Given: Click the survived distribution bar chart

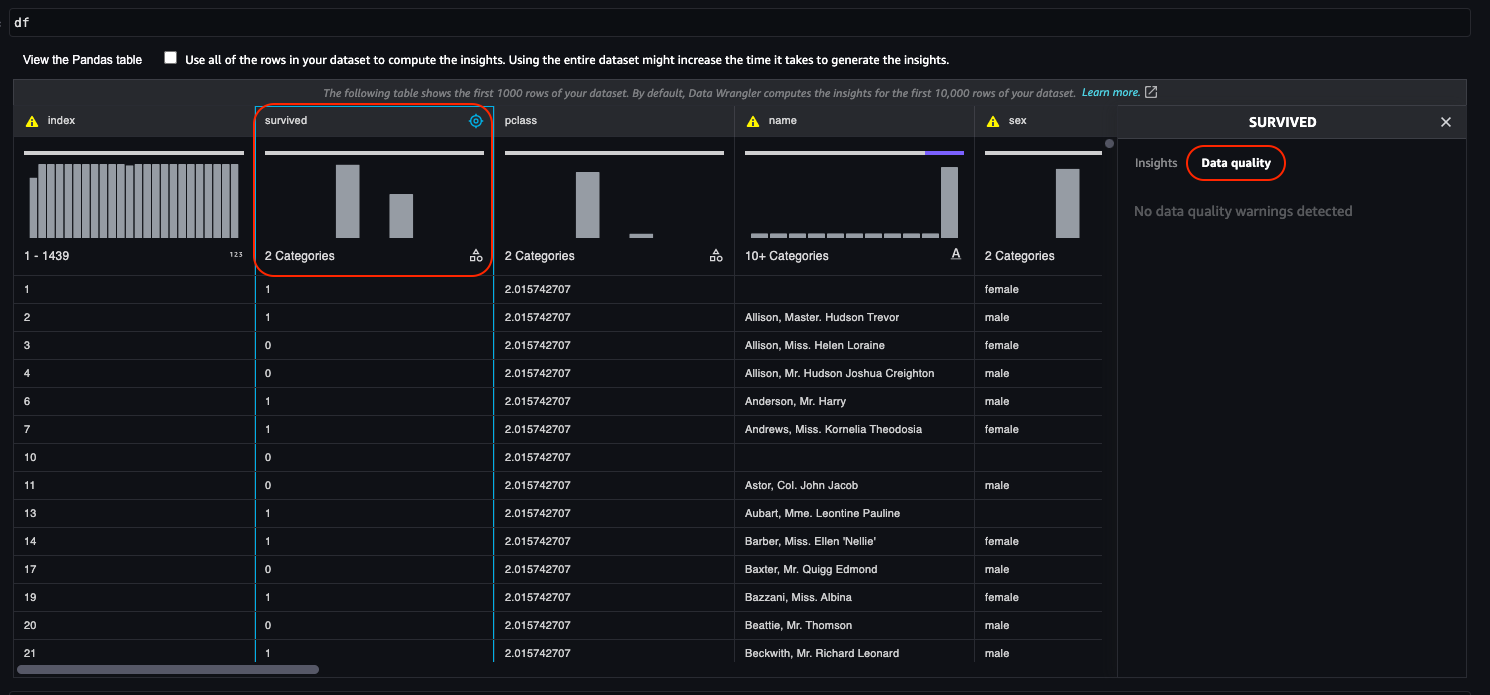Looking at the screenshot, I should point(374,201).
